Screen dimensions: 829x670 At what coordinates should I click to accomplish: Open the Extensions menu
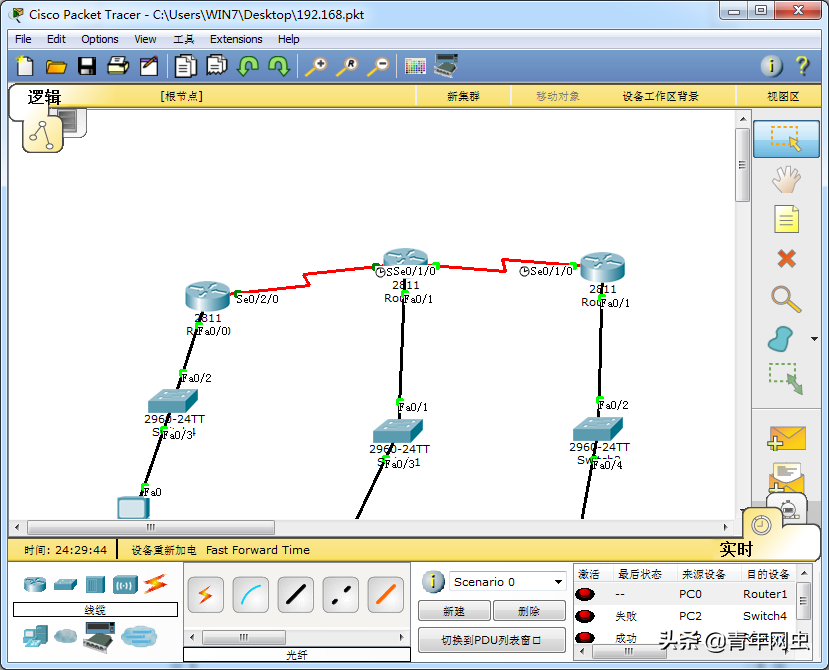pyautogui.click(x=236, y=39)
